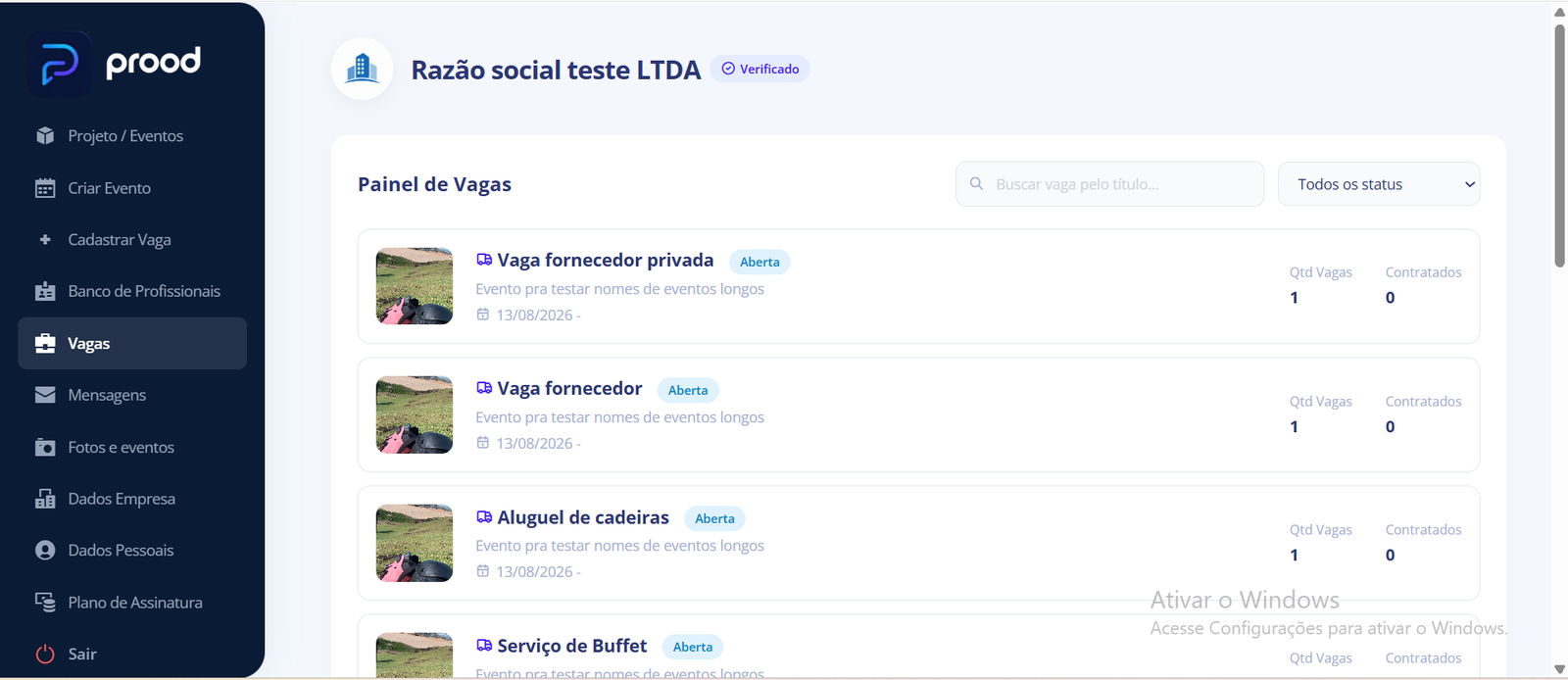Click thumbnail of Aluguel de cadeiras card
This screenshot has height=680, width=1568.
pyautogui.click(x=415, y=543)
